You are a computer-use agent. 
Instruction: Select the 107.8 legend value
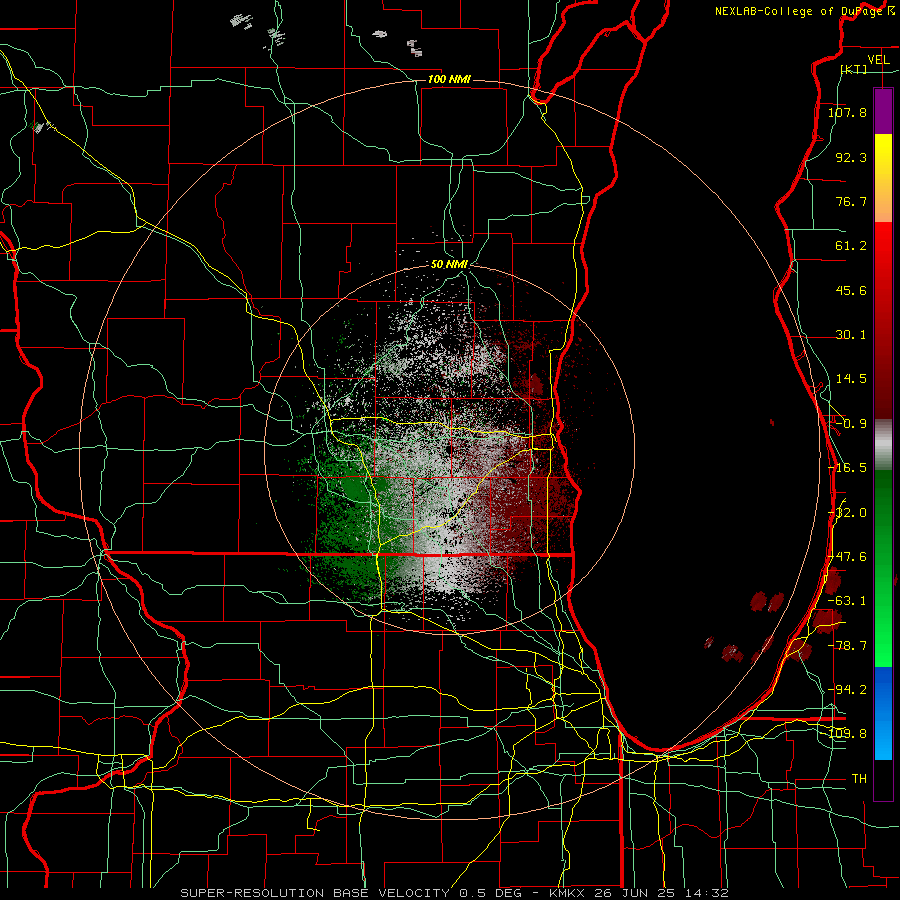(847, 112)
